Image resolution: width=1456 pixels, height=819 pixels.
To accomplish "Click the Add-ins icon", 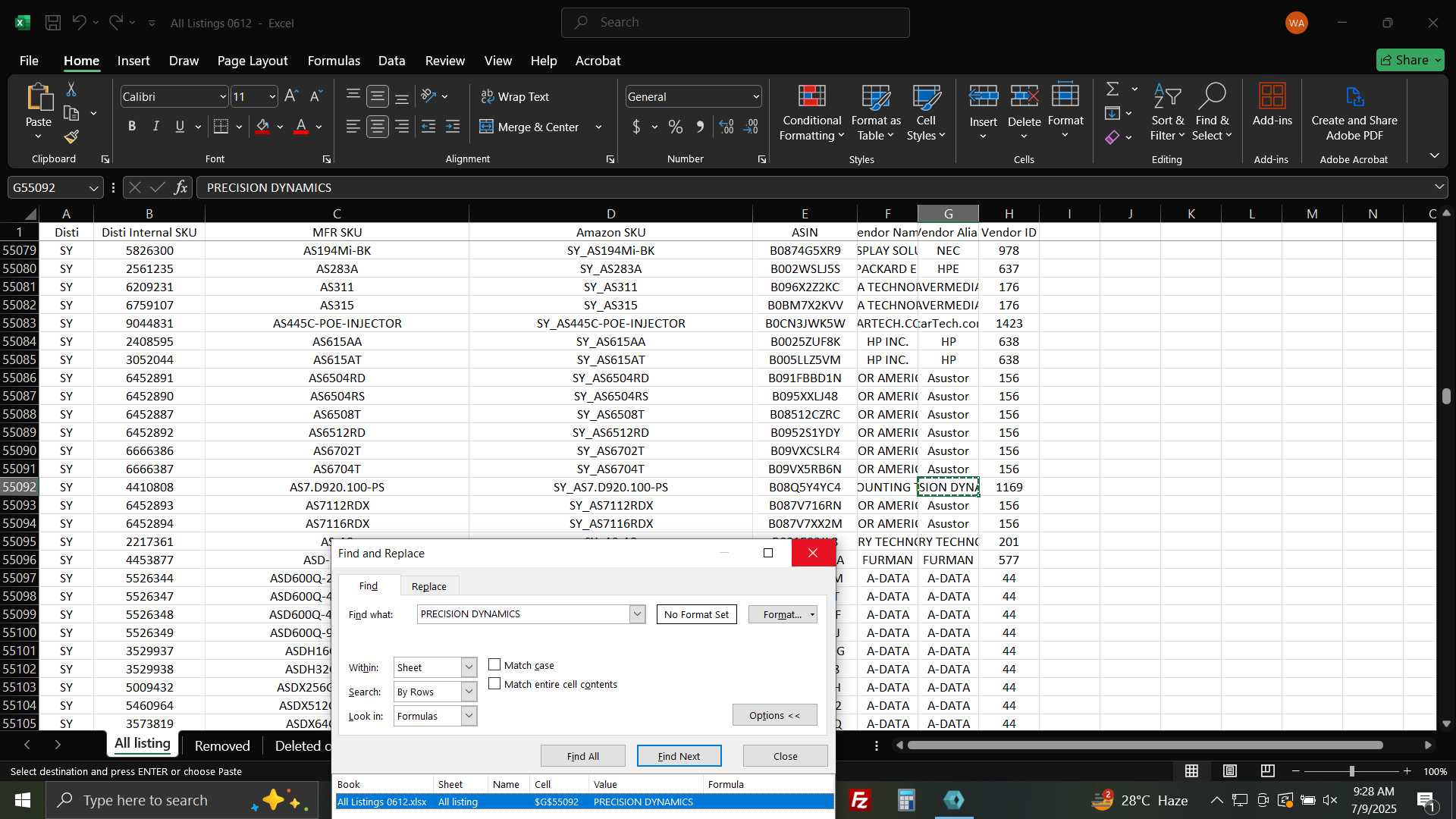I will 1272,96.
